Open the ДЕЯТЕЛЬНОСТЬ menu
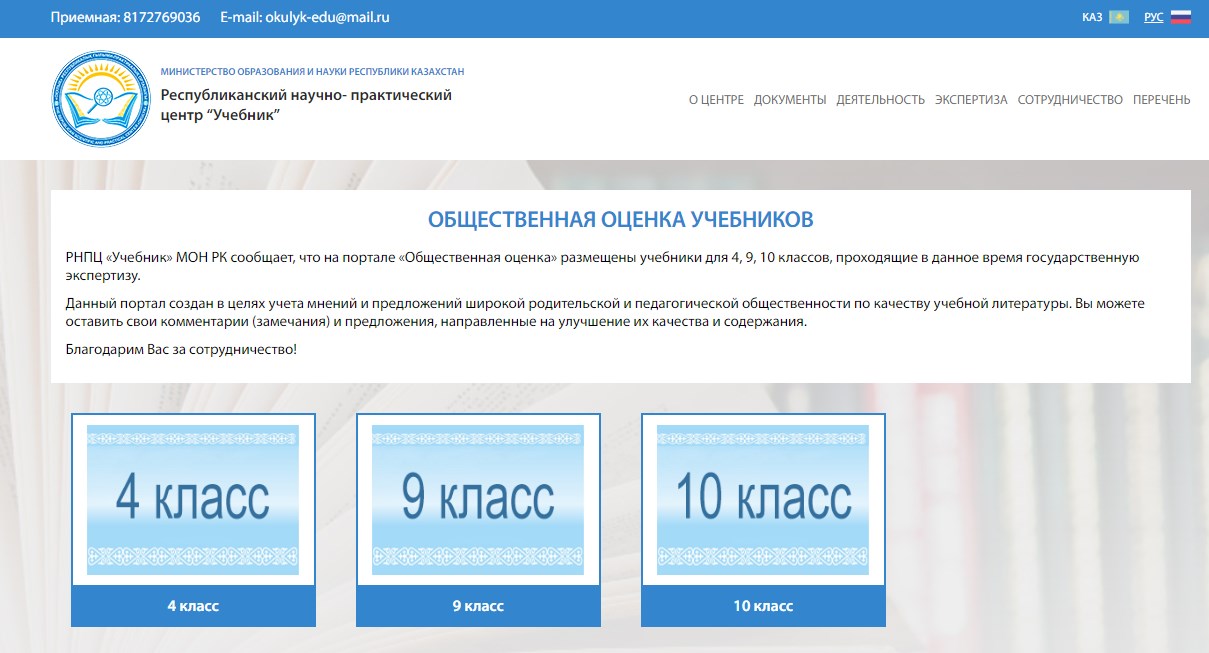 point(880,100)
